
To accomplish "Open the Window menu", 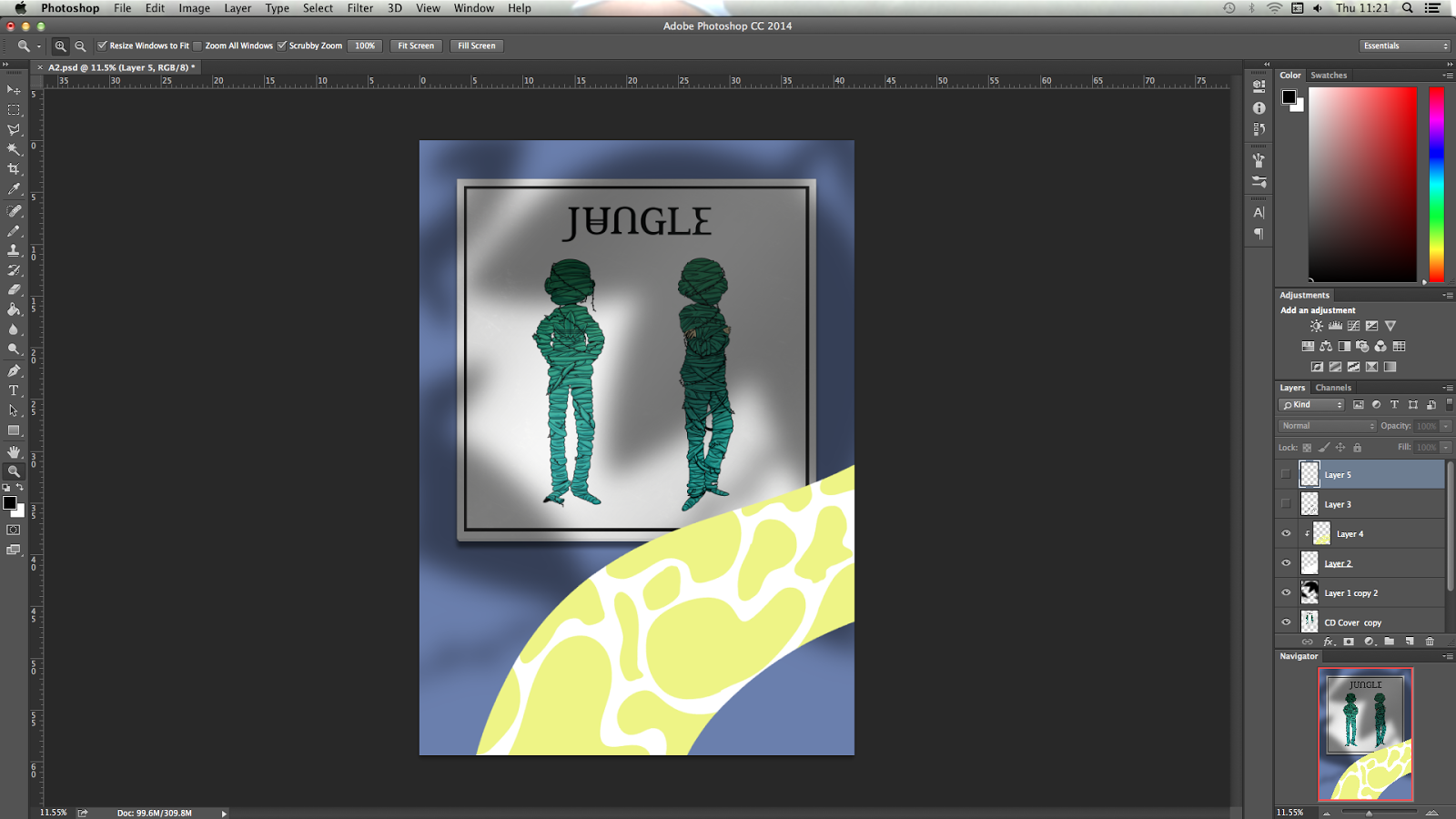I will point(474,8).
